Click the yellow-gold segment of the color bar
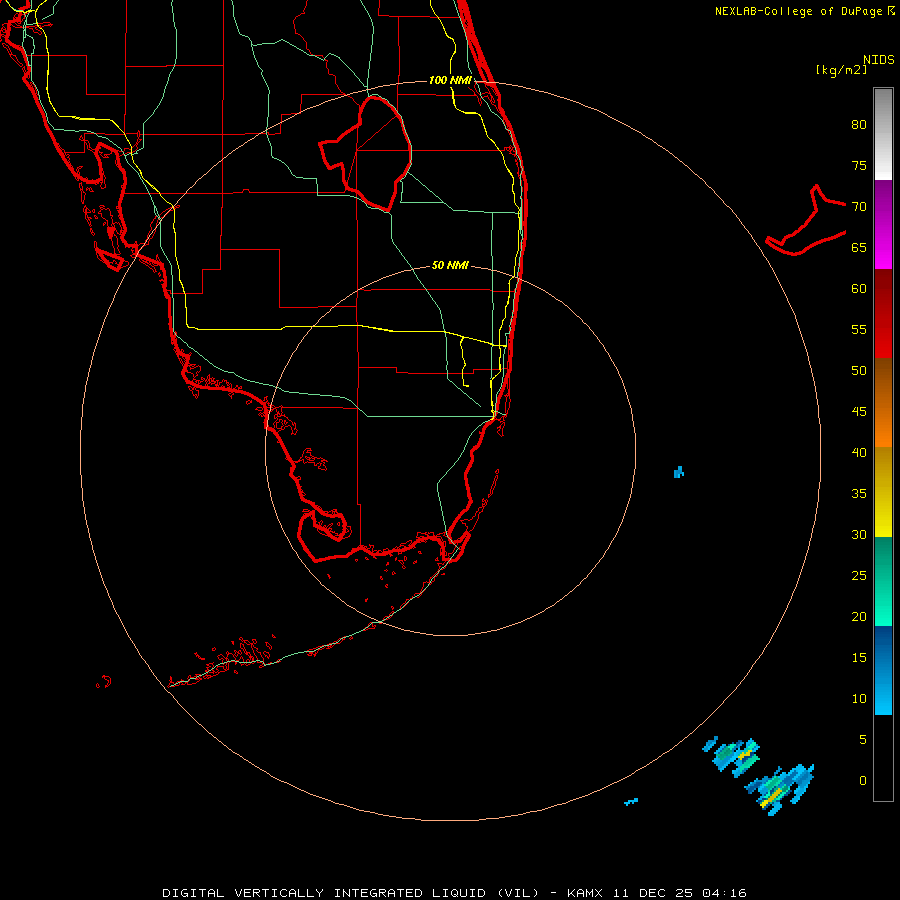 coord(883,492)
